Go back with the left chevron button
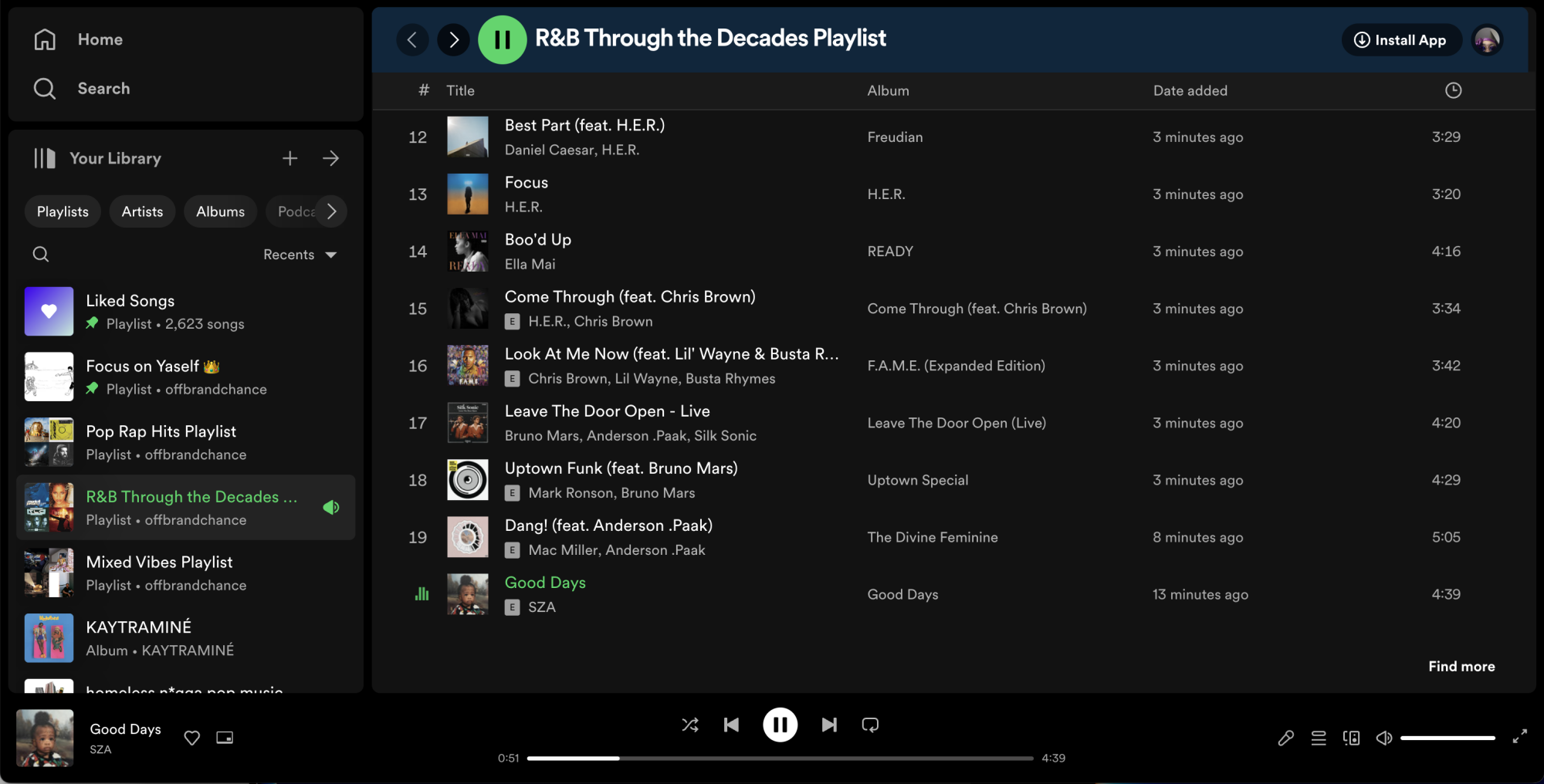Viewport: 1544px width, 784px height. point(412,39)
